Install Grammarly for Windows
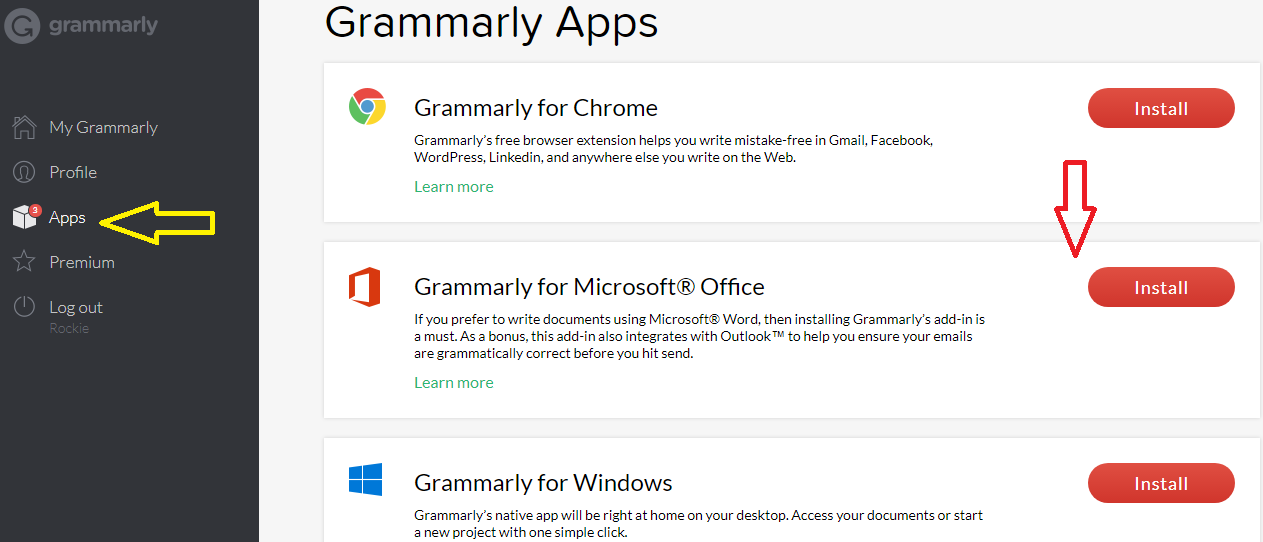The height and width of the screenshot is (542, 1263). (x=1161, y=483)
